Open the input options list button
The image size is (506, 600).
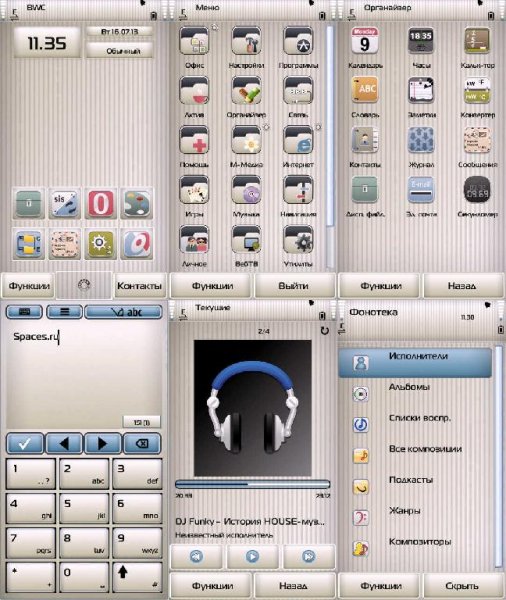coord(64,312)
